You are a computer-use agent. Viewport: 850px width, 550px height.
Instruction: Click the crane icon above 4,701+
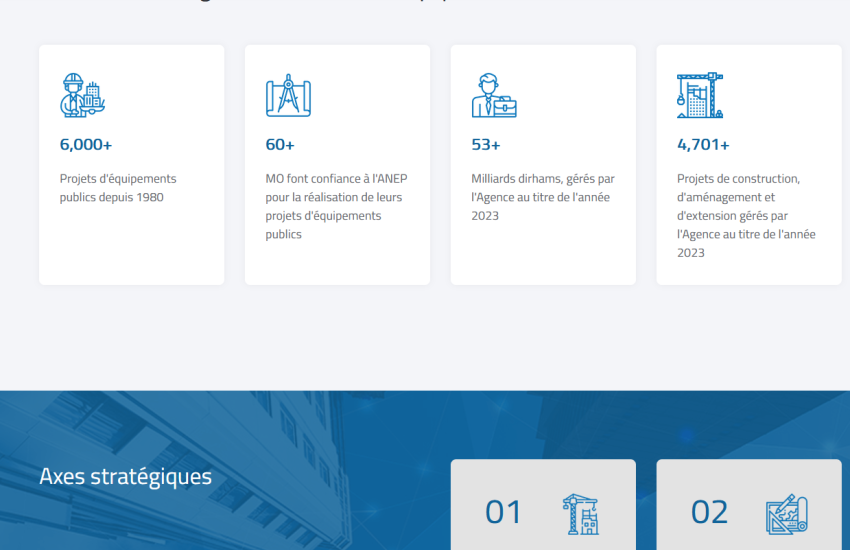click(700, 96)
